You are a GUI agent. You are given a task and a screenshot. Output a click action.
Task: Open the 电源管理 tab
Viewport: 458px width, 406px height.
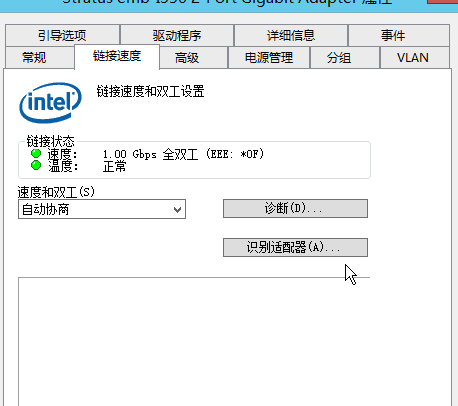click(x=269, y=58)
